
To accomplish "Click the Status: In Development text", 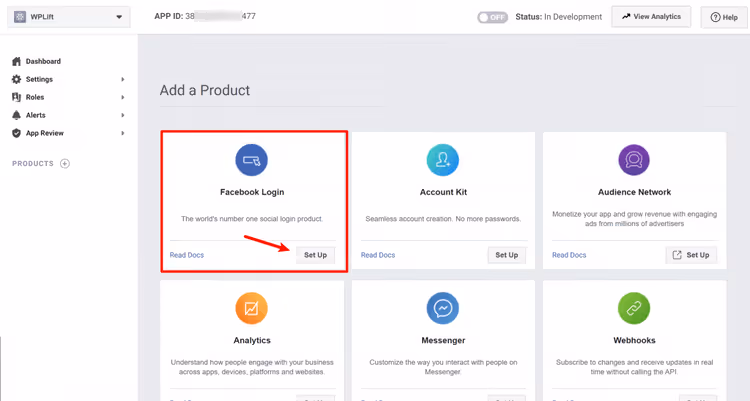I will pyautogui.click(x=559, y=17).
